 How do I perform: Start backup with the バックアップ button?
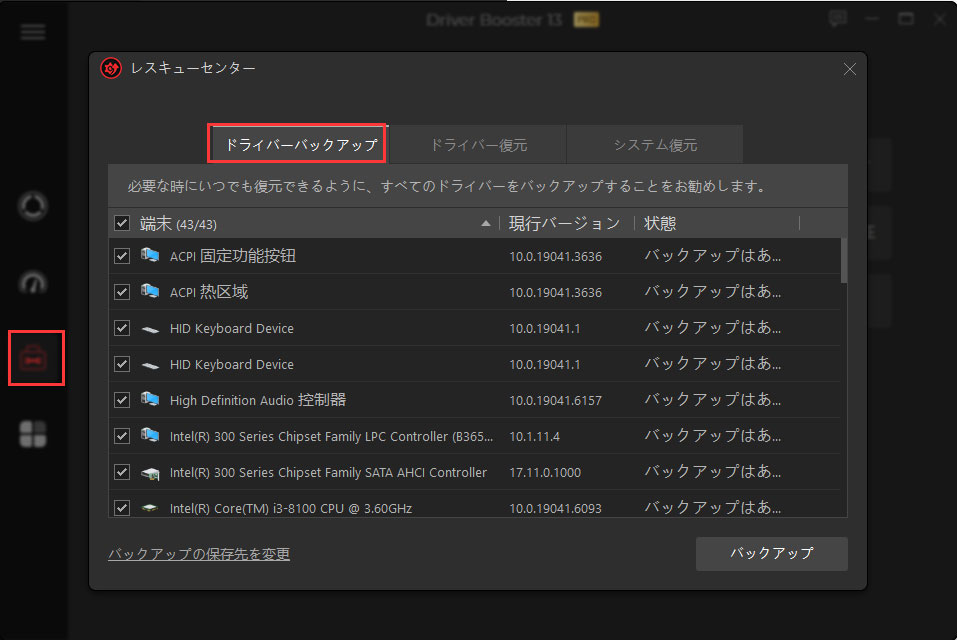pyautogui.click(x=771, y=553)
